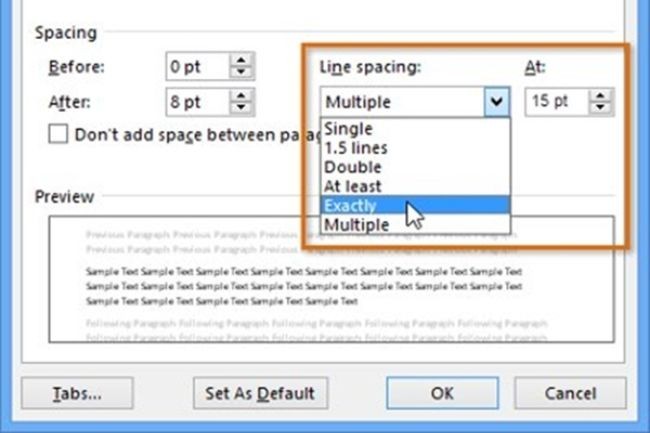Decrease the After spacing value

(x=241, y=107)
